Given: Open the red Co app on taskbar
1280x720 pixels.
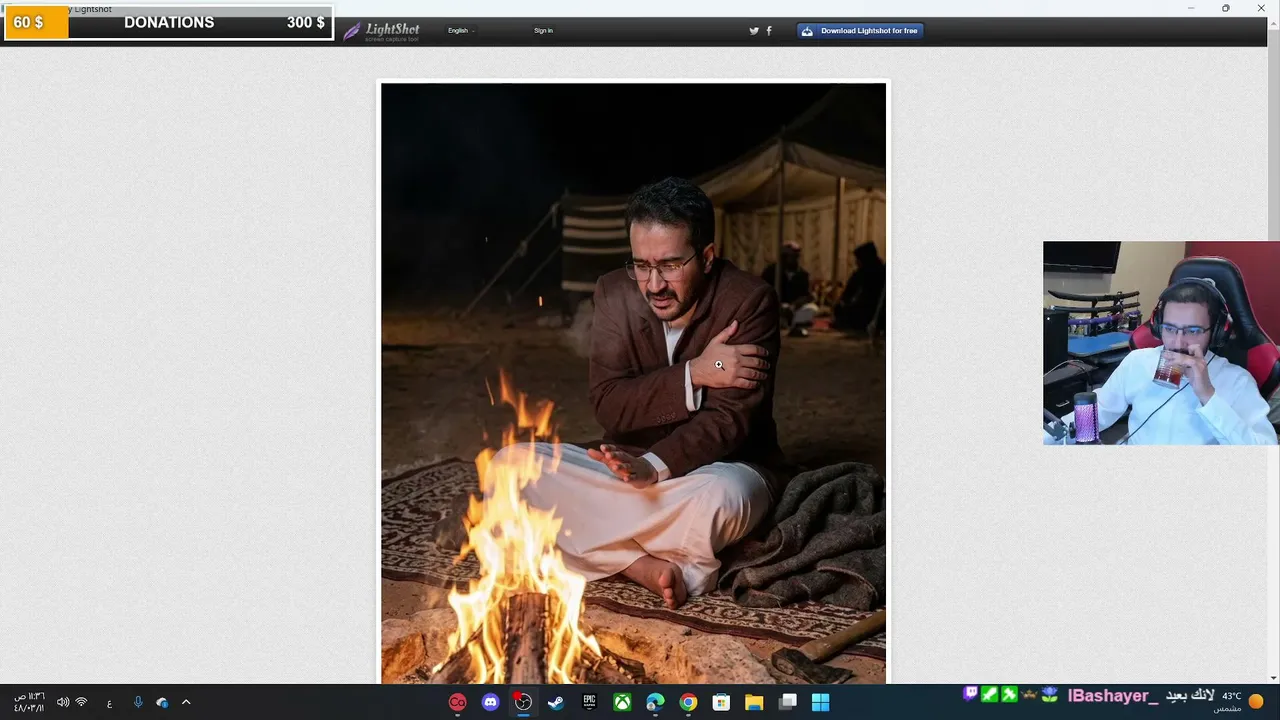Looking at the screenshot, I should coord(457,702).
